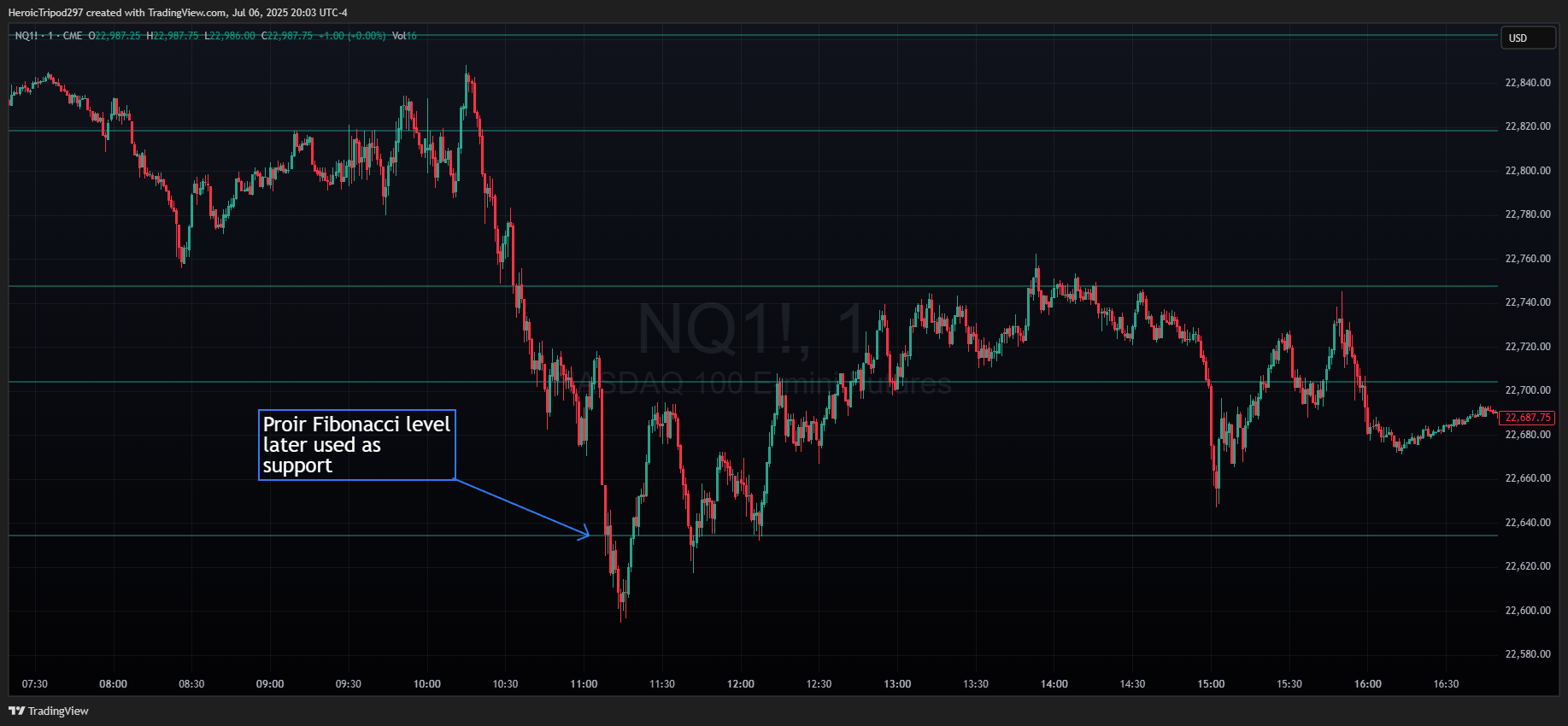Click the 22,720.00 price axis label

pyautogui.click(x=1528, y=347)
